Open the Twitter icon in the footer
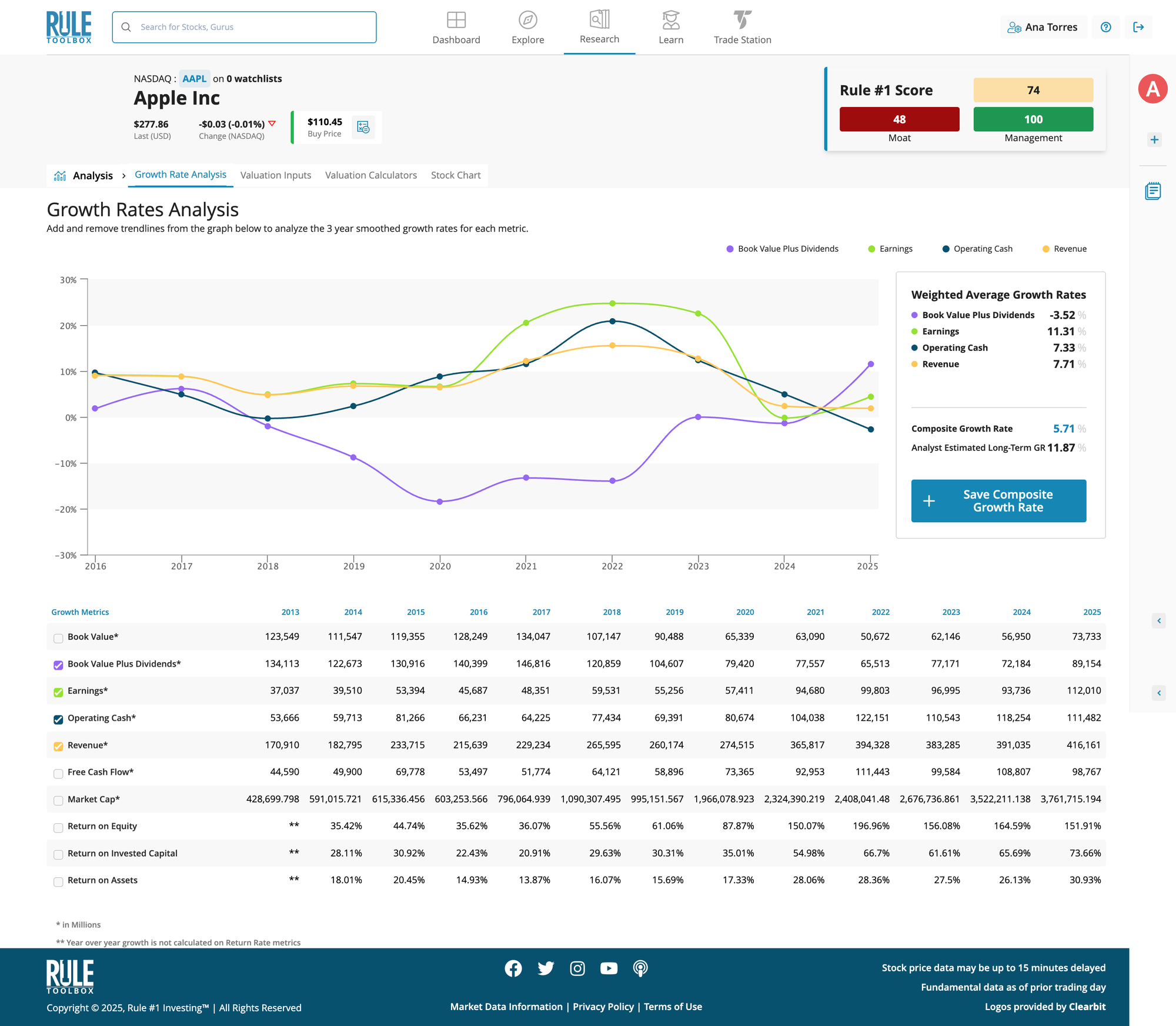 [x=546, y=968]
